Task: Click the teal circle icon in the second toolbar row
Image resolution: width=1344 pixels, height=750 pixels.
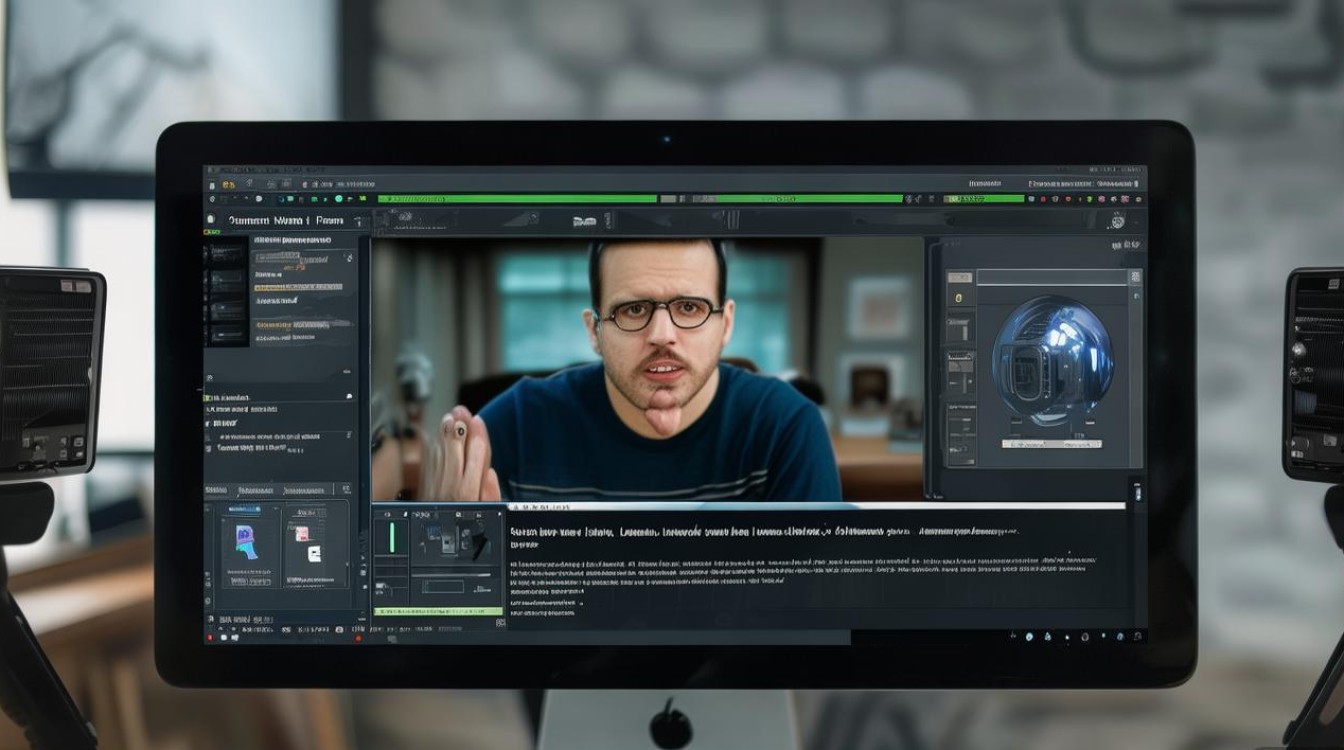Action: point(338,199)
